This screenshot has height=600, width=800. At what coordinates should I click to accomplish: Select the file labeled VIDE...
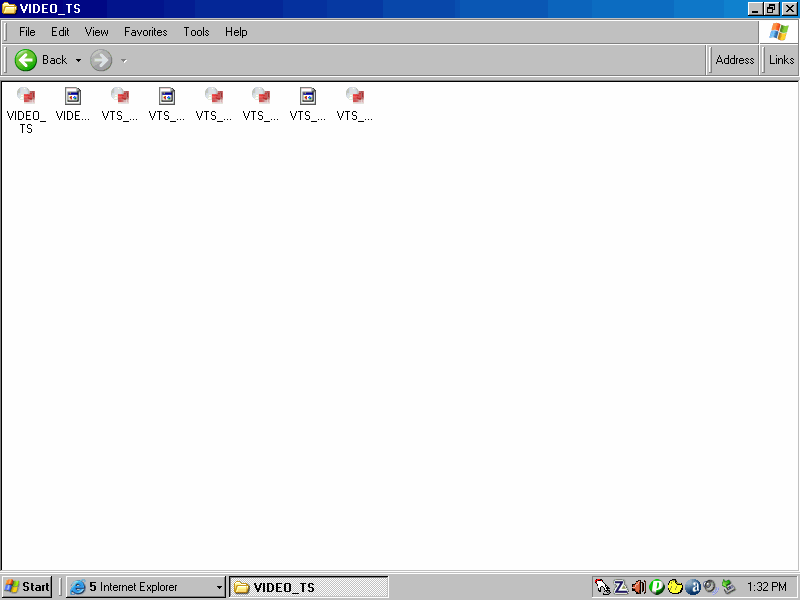point(72,106)
